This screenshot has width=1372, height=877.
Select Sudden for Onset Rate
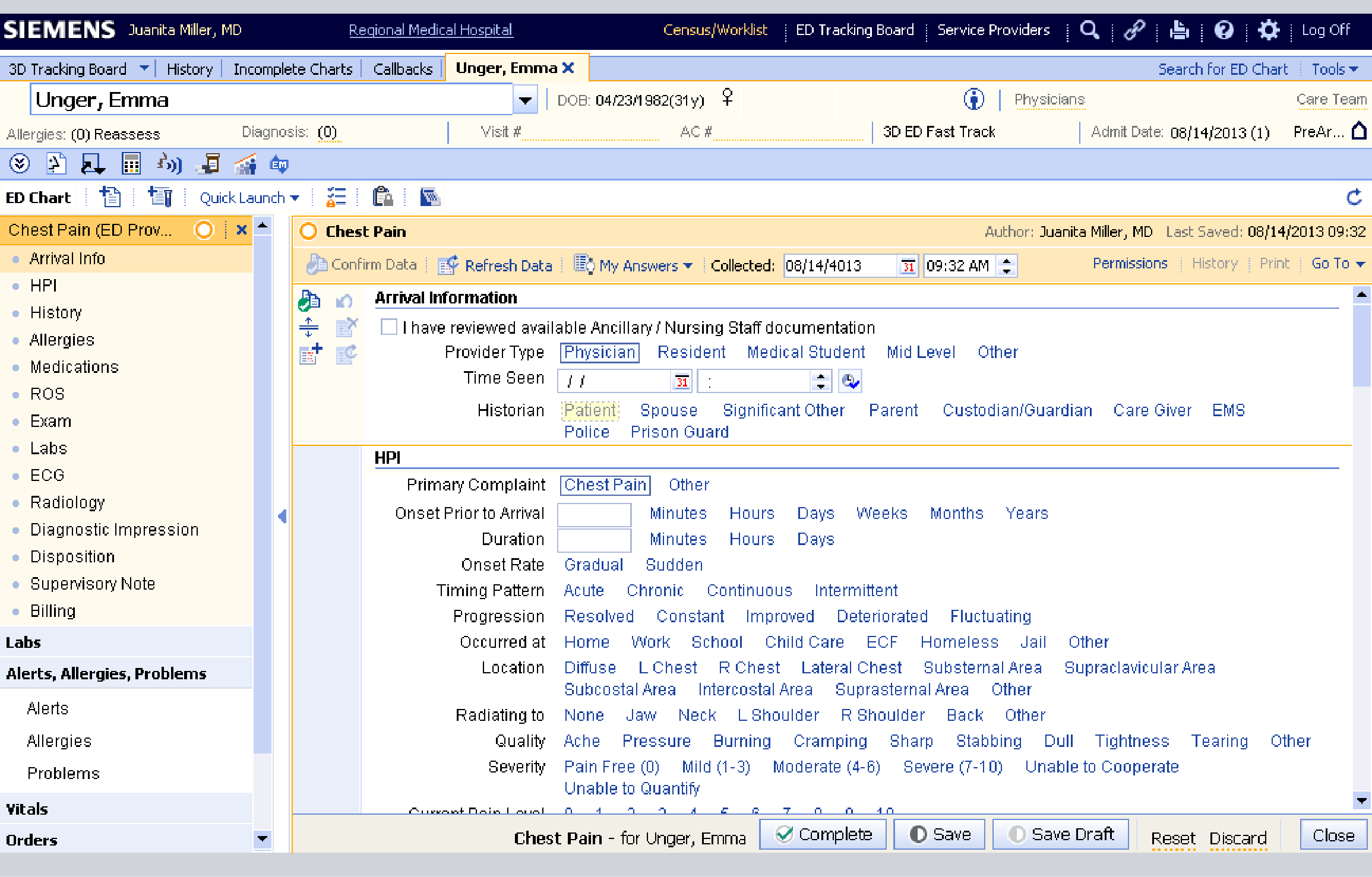pos(674,565)
